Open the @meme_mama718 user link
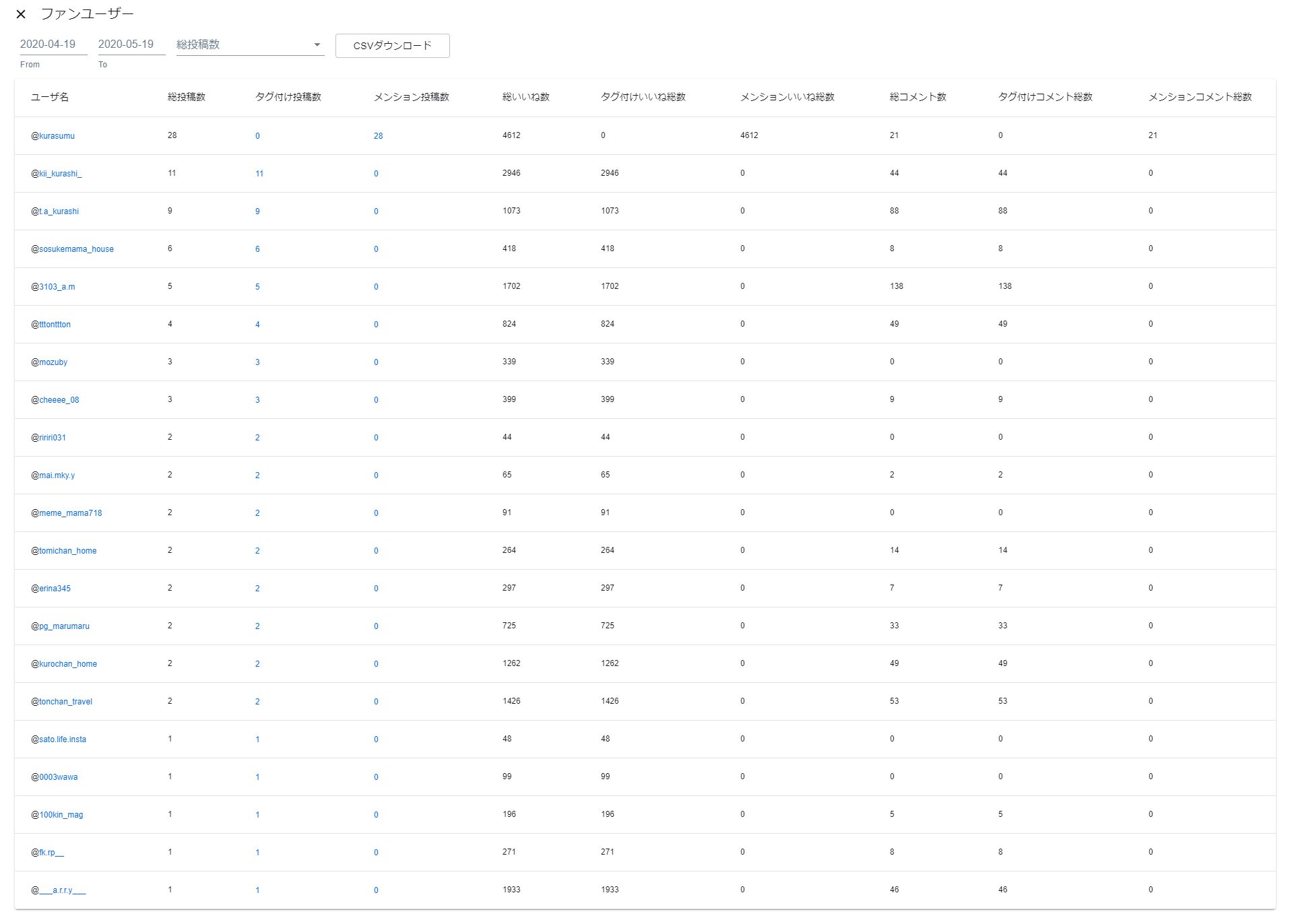 coord(67,513)
